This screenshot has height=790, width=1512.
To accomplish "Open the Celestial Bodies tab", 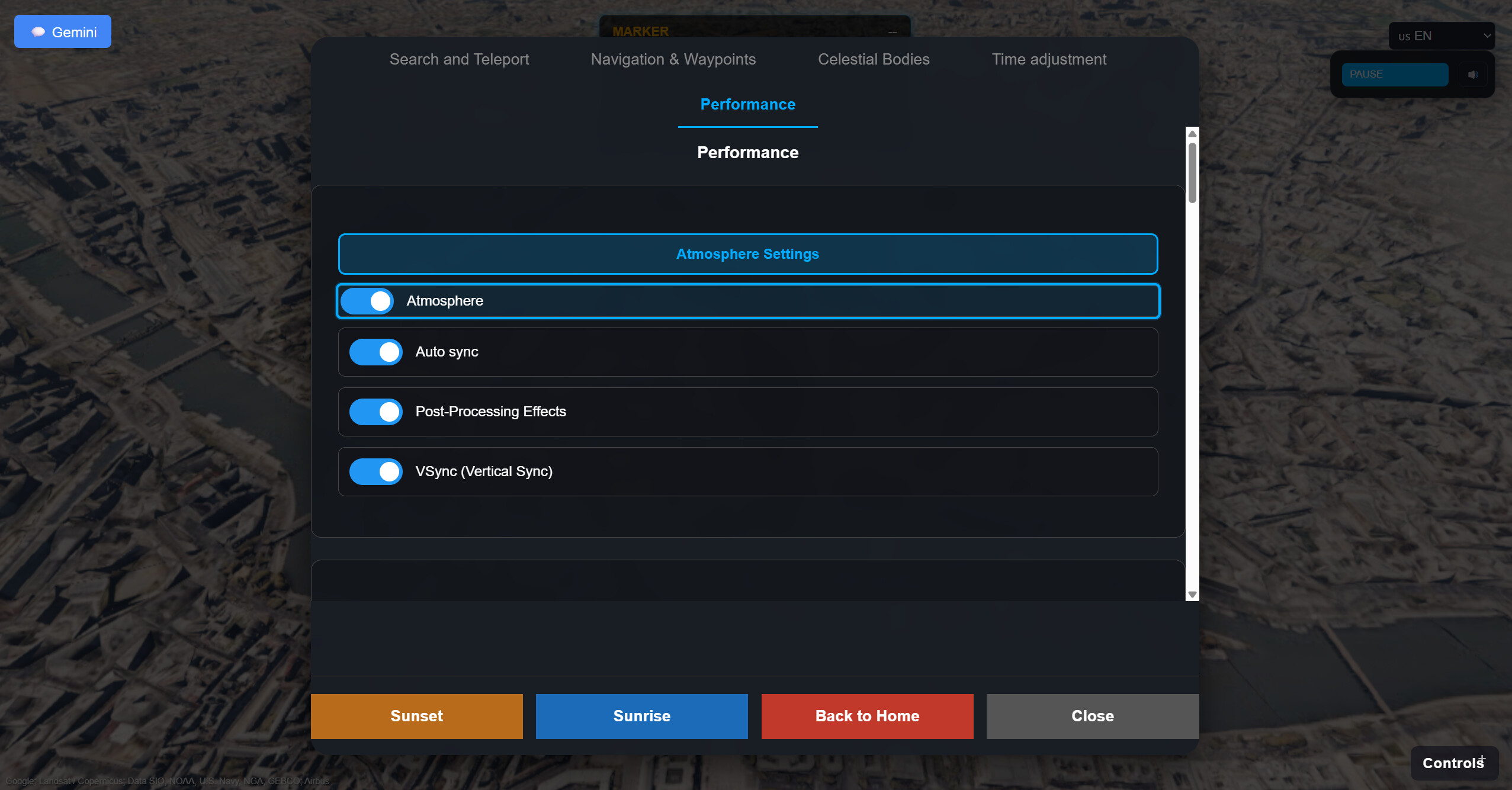I will click(x=874, y=59).
